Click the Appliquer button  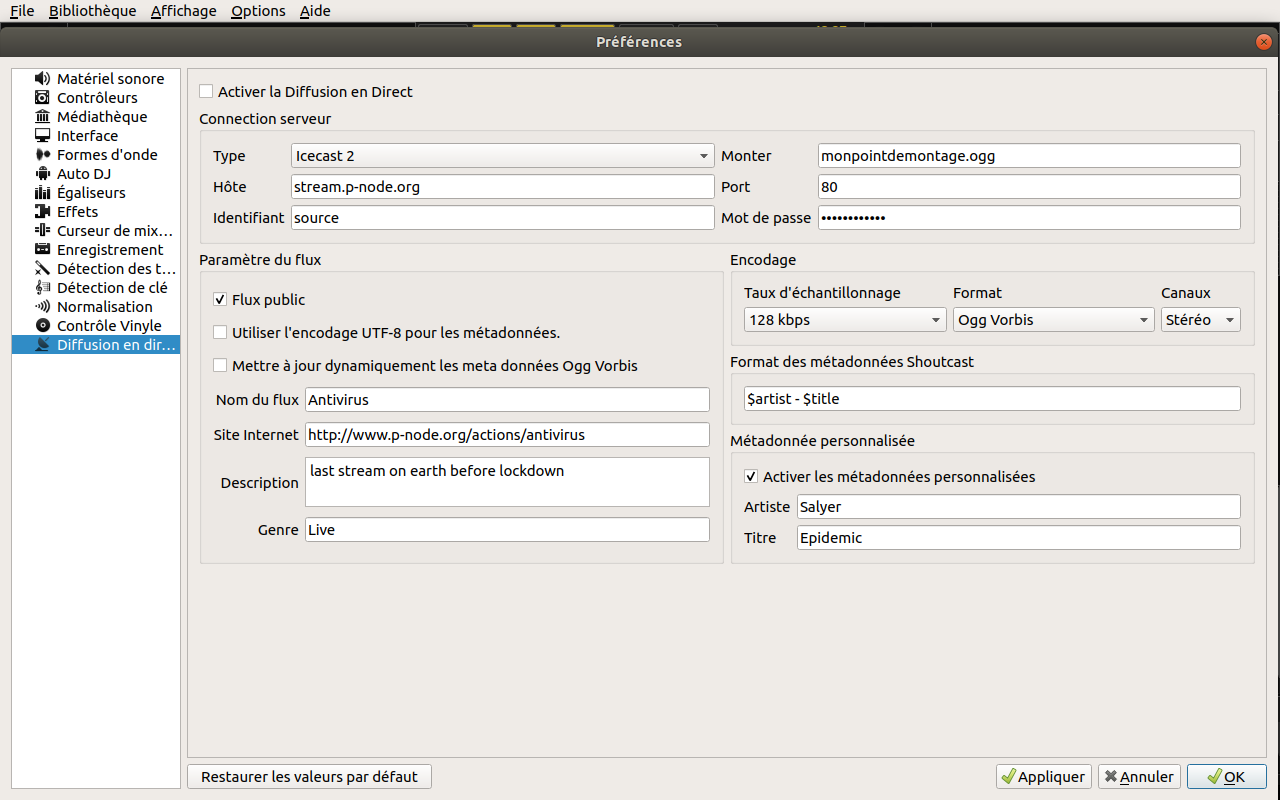(x=1042, y=777)
